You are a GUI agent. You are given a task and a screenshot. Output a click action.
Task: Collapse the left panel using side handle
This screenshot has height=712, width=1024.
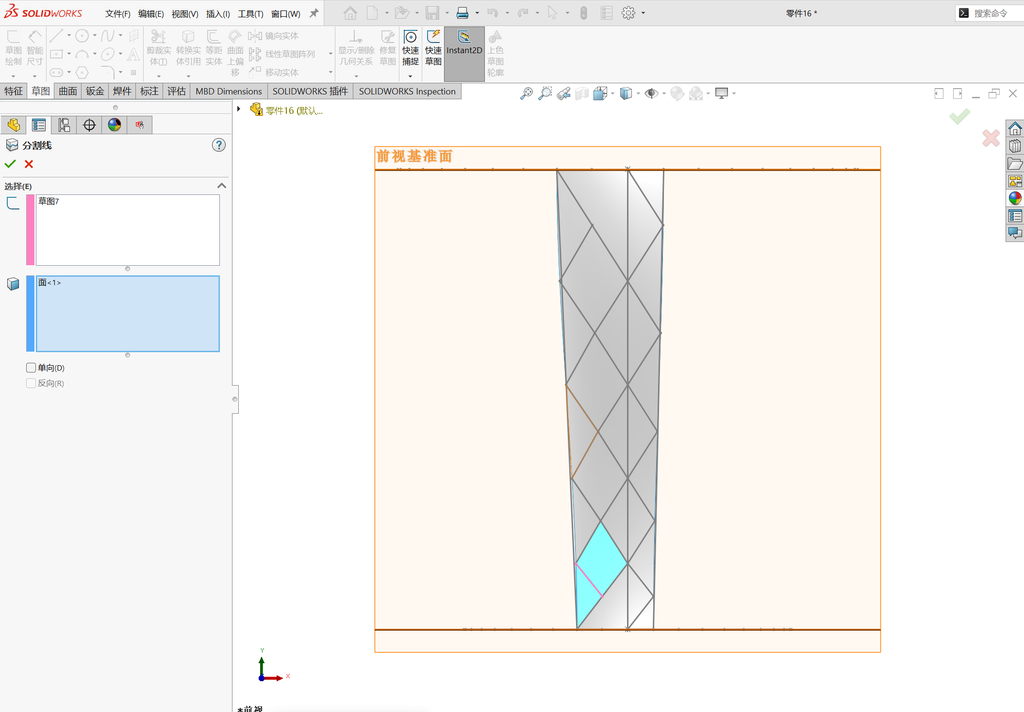(235, 398)
